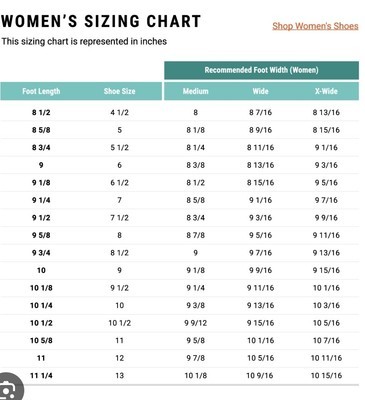Click the Medium width column header
Image resolution: width=365 pixels, height=400 pixels.
coord(195,91)
